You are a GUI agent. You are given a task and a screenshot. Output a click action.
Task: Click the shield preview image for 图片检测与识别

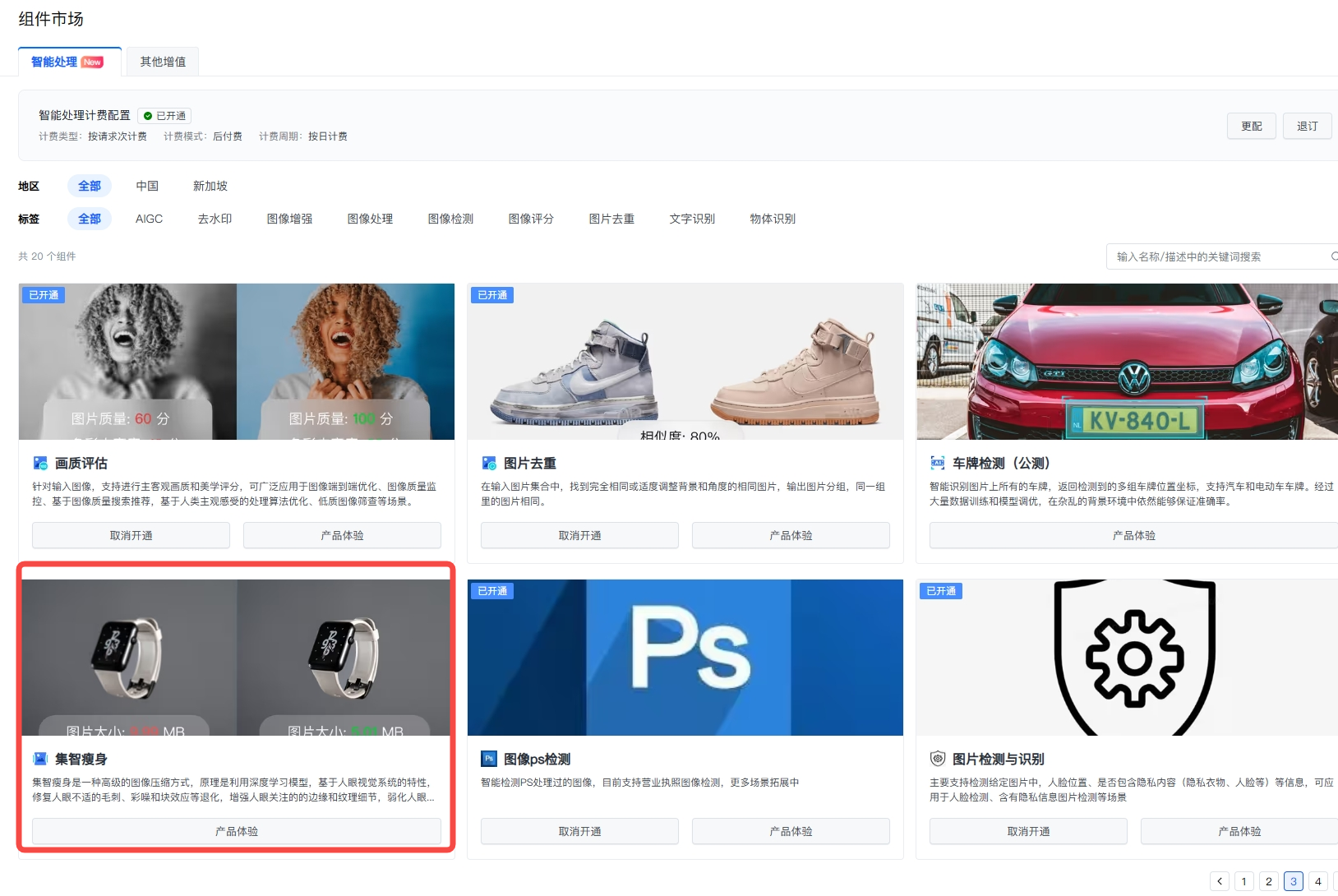(1128, 658)
